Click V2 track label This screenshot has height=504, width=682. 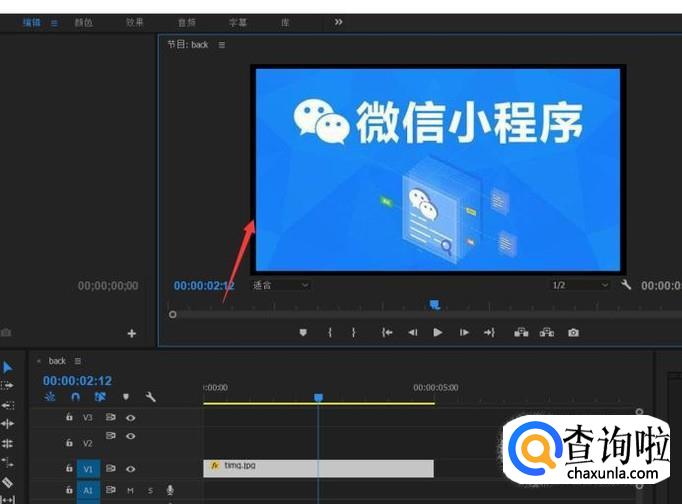point(87,443)
